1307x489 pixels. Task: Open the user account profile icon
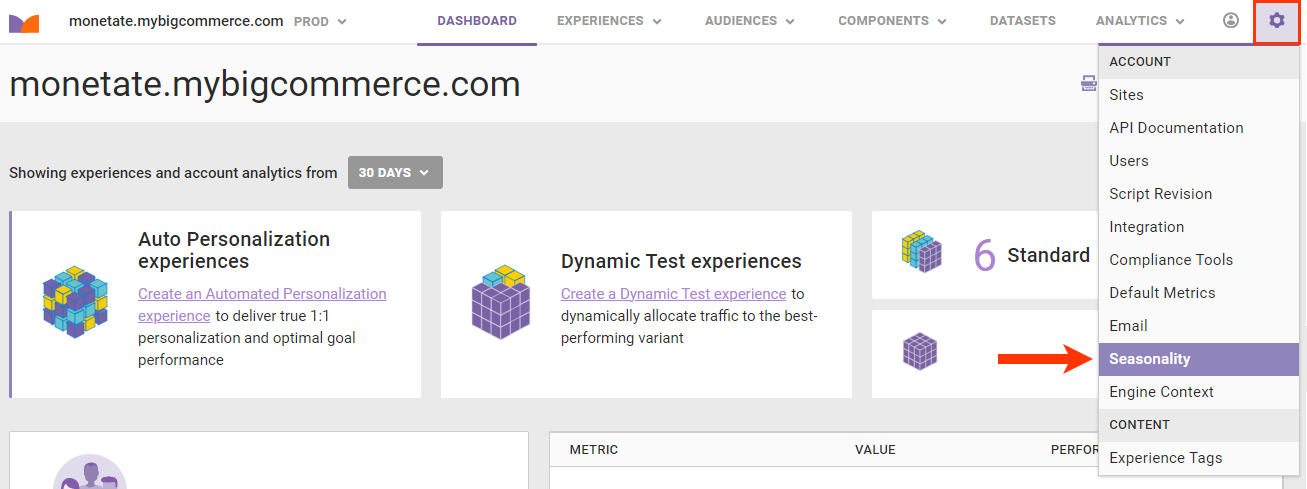(x=1231, y=21)
